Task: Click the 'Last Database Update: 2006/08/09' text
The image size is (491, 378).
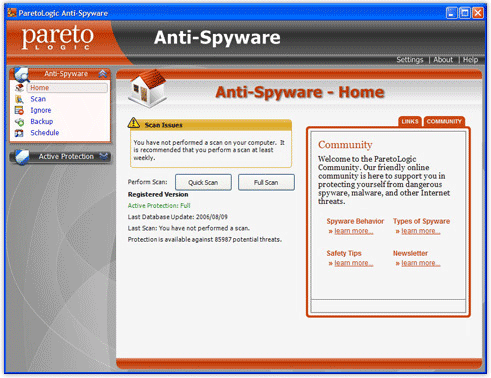Action: click(x=178, y=217)
